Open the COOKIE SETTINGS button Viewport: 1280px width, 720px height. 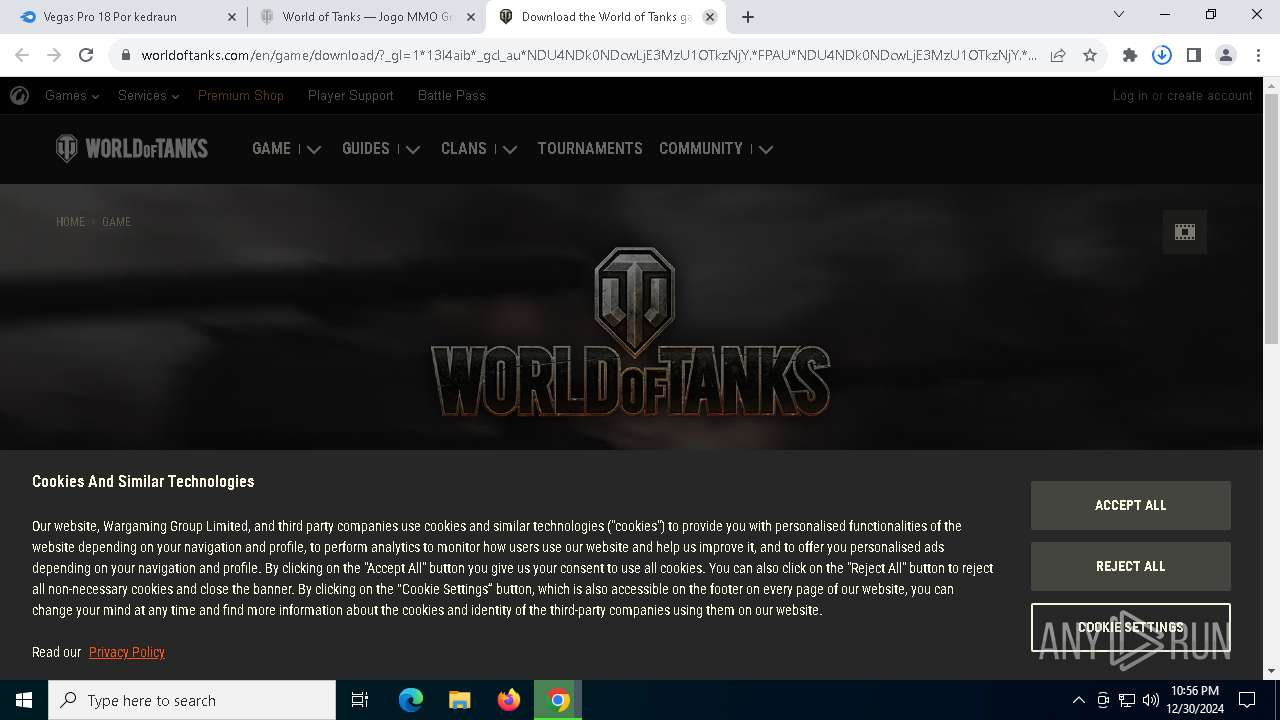click(x=1131, y=627)
